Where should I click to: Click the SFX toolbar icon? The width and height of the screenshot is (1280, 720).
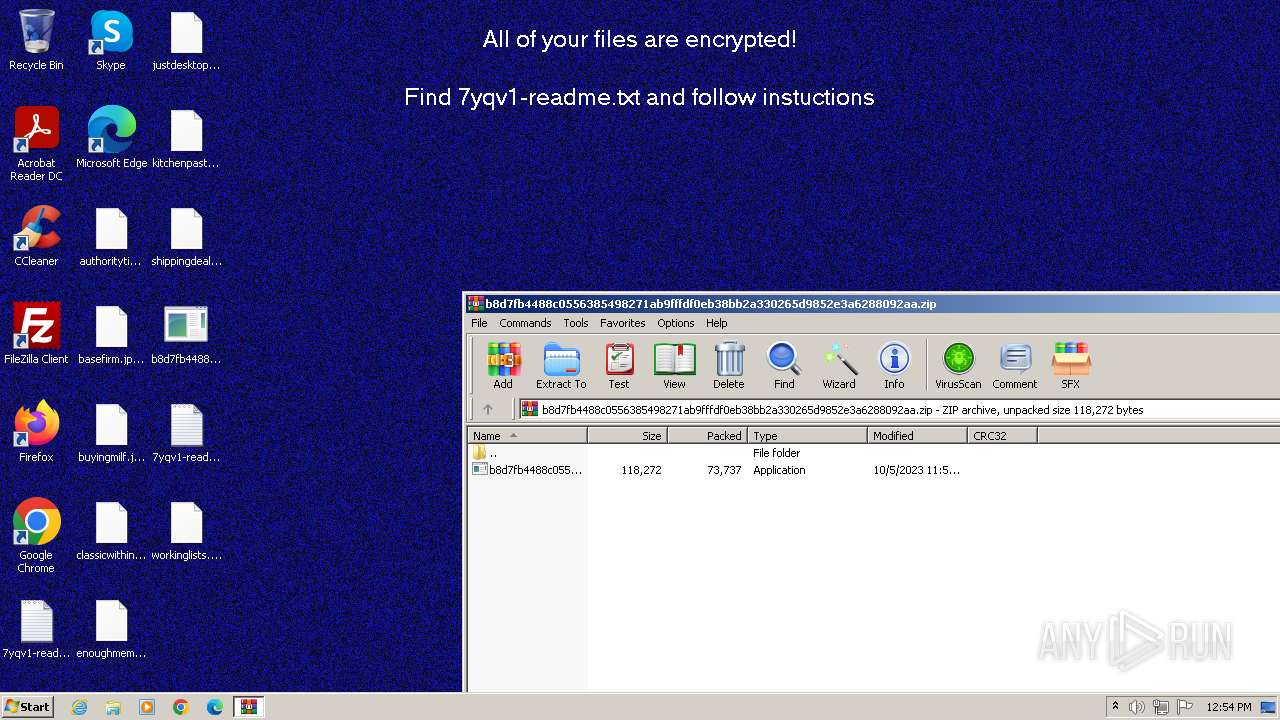click(x=1070, y=365)
